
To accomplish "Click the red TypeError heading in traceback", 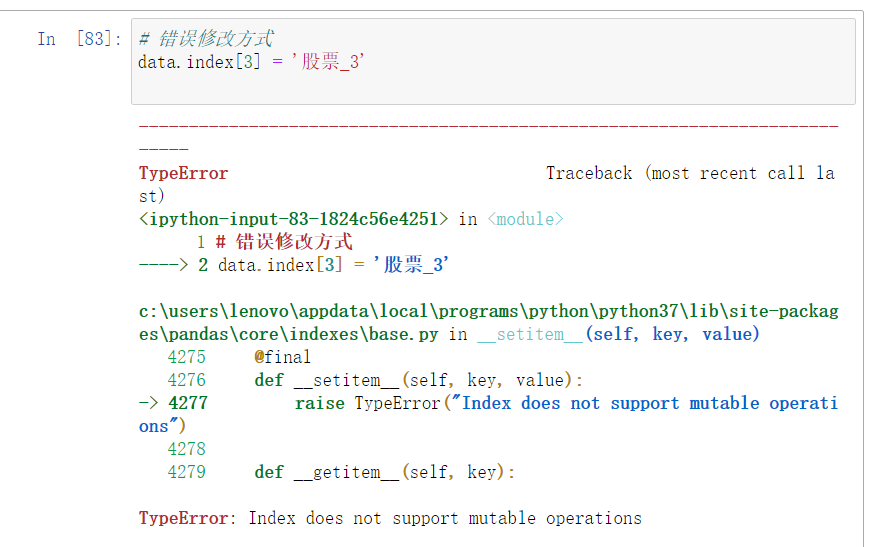I will (x=183, y=173).
